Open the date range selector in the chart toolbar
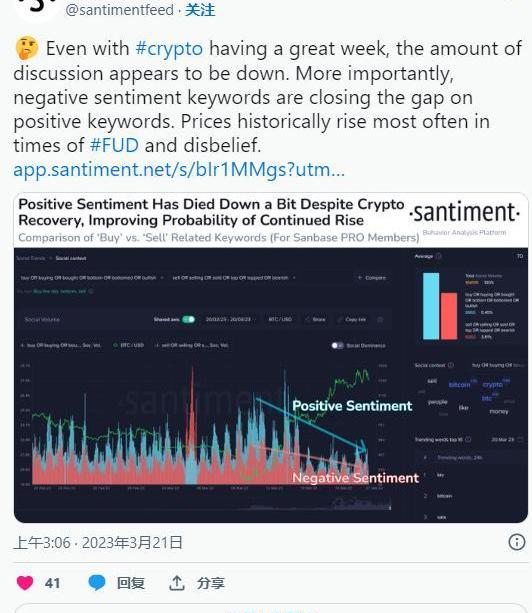 point(231,319)
